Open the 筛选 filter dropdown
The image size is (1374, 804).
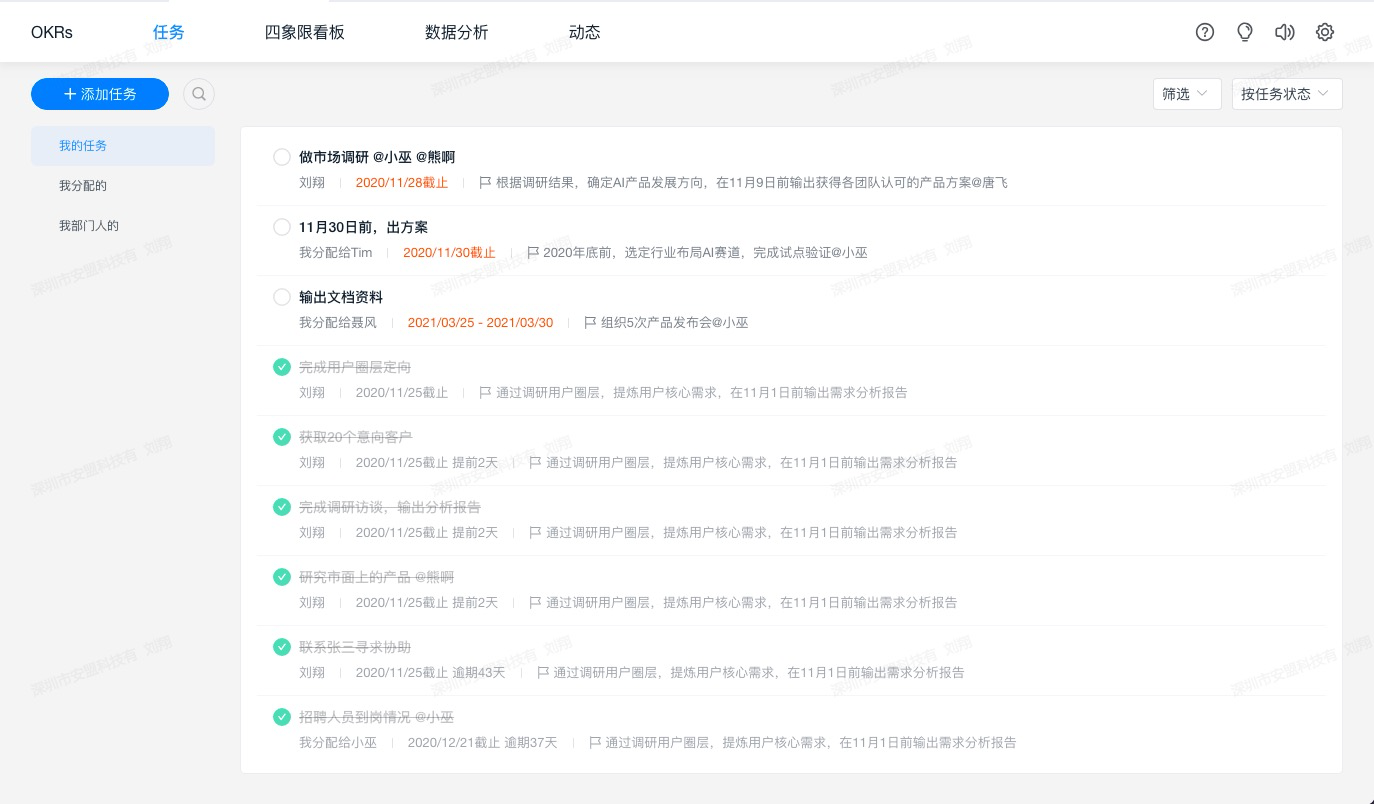point(1187,94)
